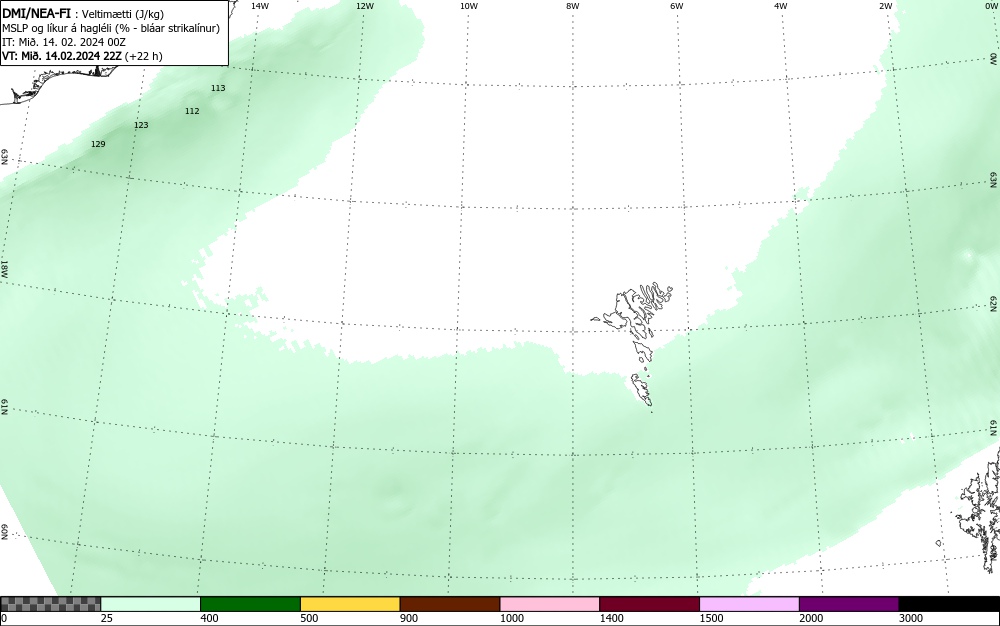Click the legend value 500
Image resolution: width=1000 pixels, height=626 pixels.
tap(309, 618)
